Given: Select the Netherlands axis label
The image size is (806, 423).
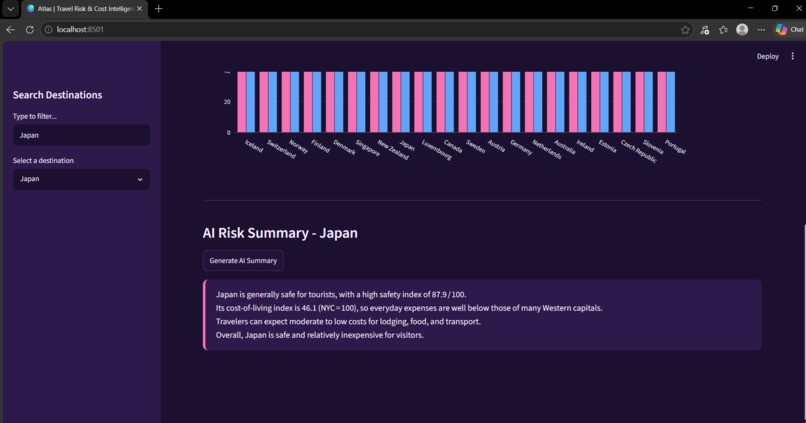Looking at the screenshot, I should tap(547, 149).
